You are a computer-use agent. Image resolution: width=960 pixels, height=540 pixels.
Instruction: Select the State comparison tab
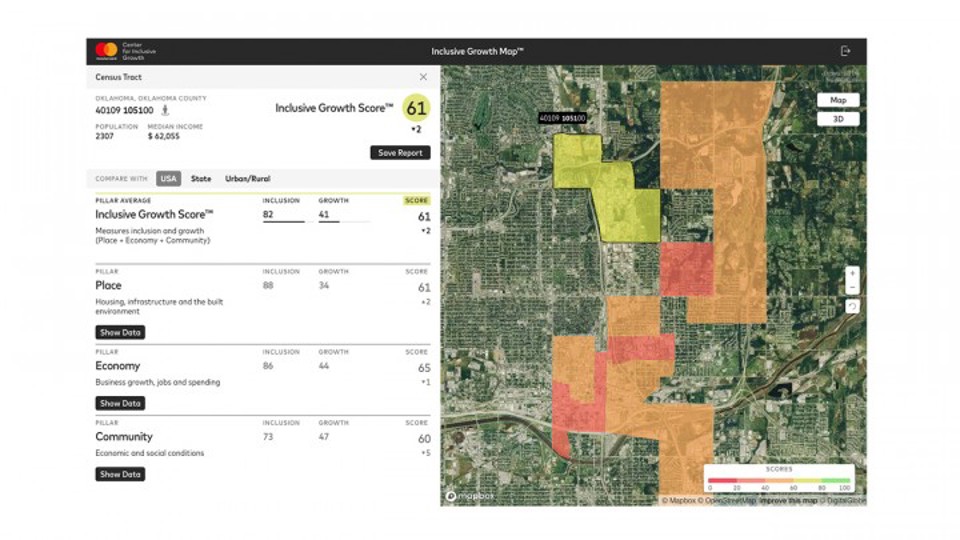(201, 179)
